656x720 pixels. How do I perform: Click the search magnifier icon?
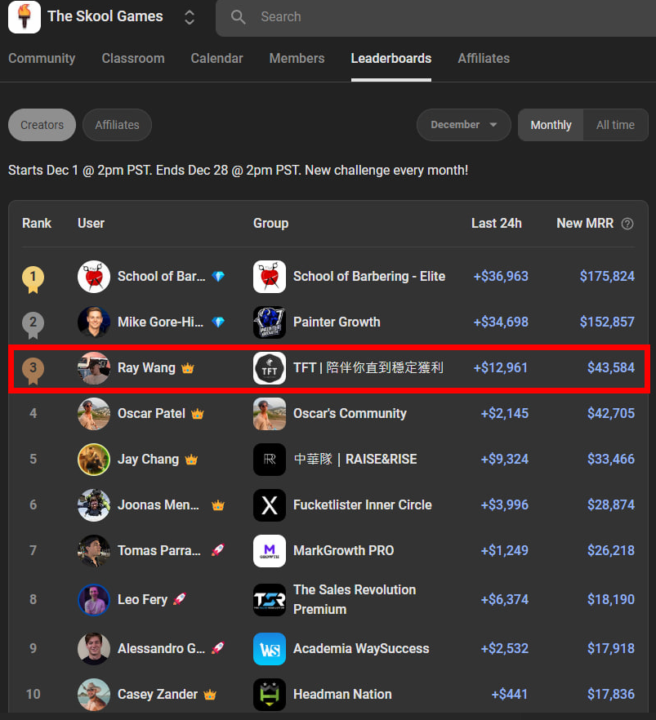[238, 17]
